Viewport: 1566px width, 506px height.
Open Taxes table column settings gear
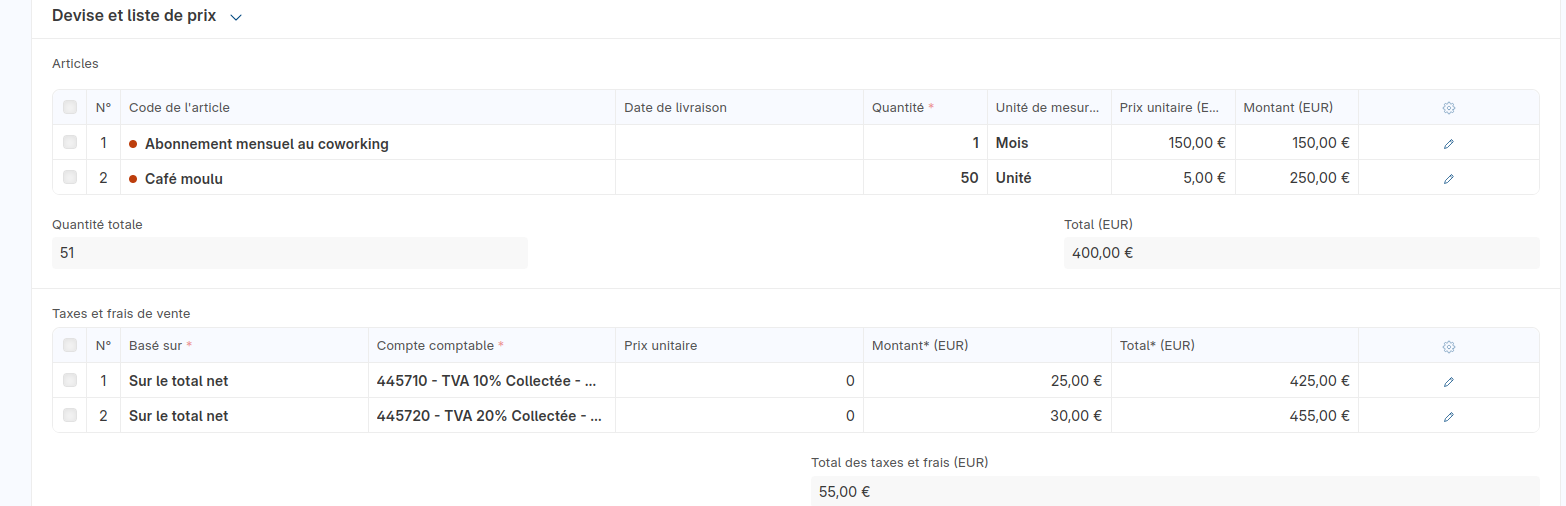tap(1448, 346)
